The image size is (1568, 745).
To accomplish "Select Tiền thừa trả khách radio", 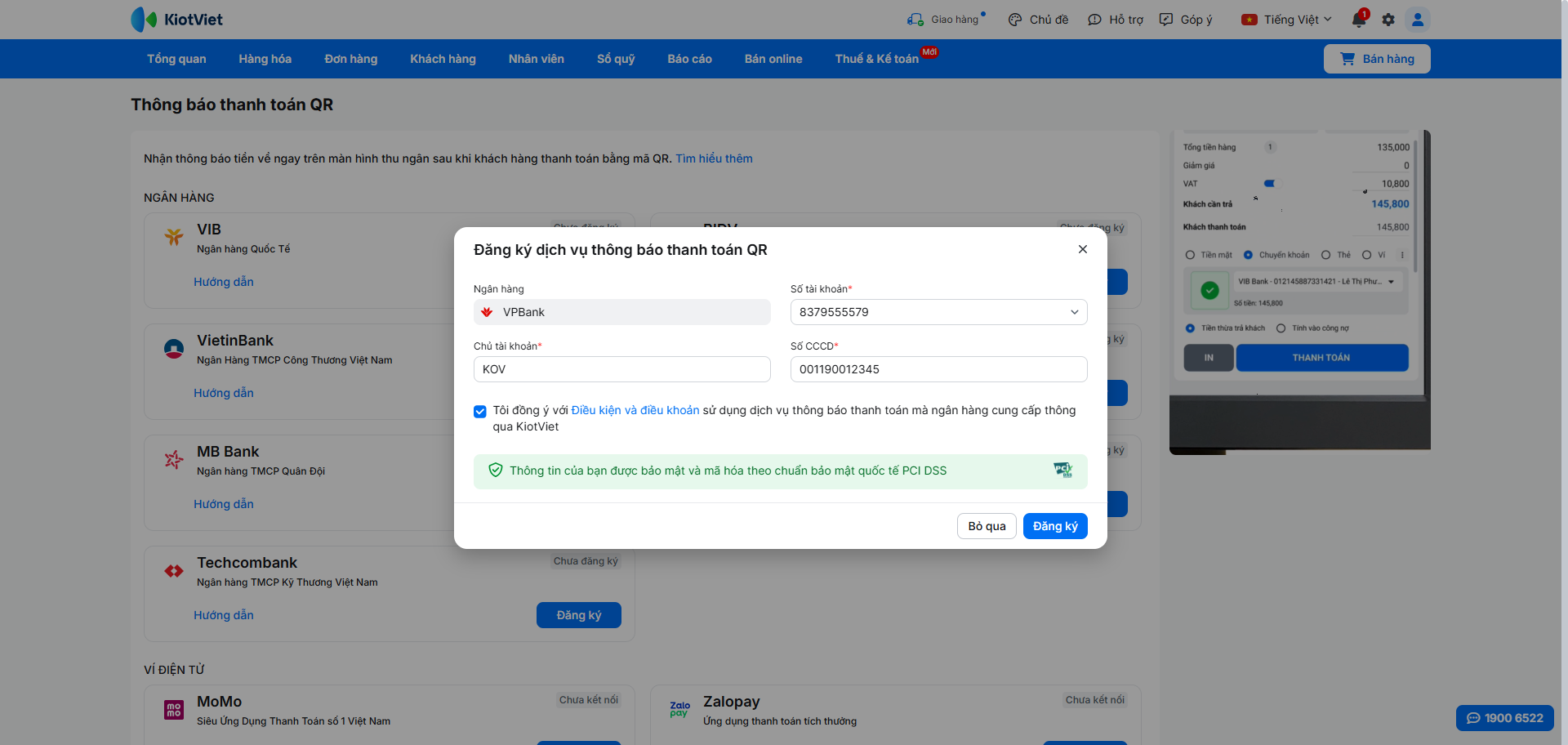I will click(1190, 328).
